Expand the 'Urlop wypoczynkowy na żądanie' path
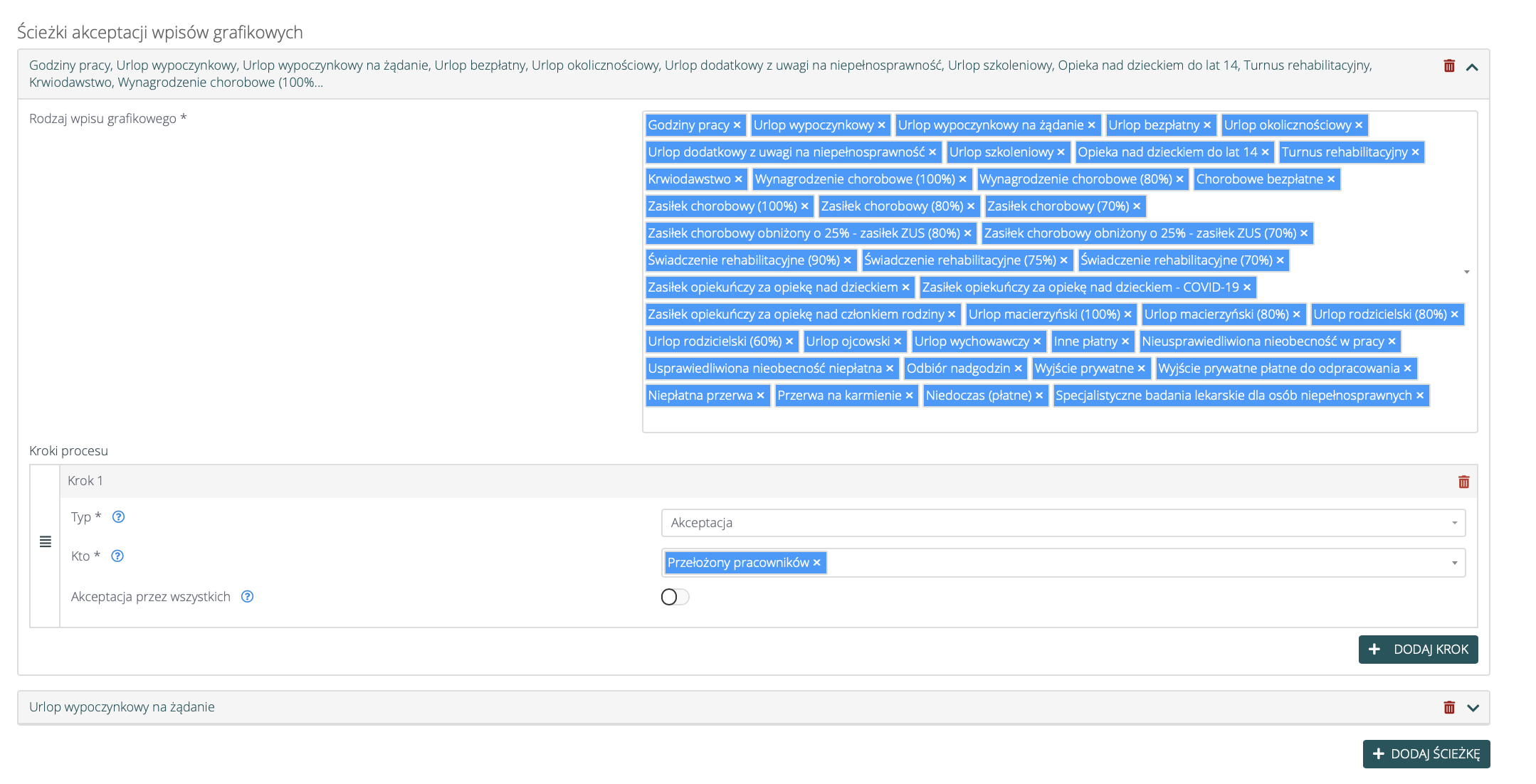This screenshot has width=1536, height=784. [1473, 708]
